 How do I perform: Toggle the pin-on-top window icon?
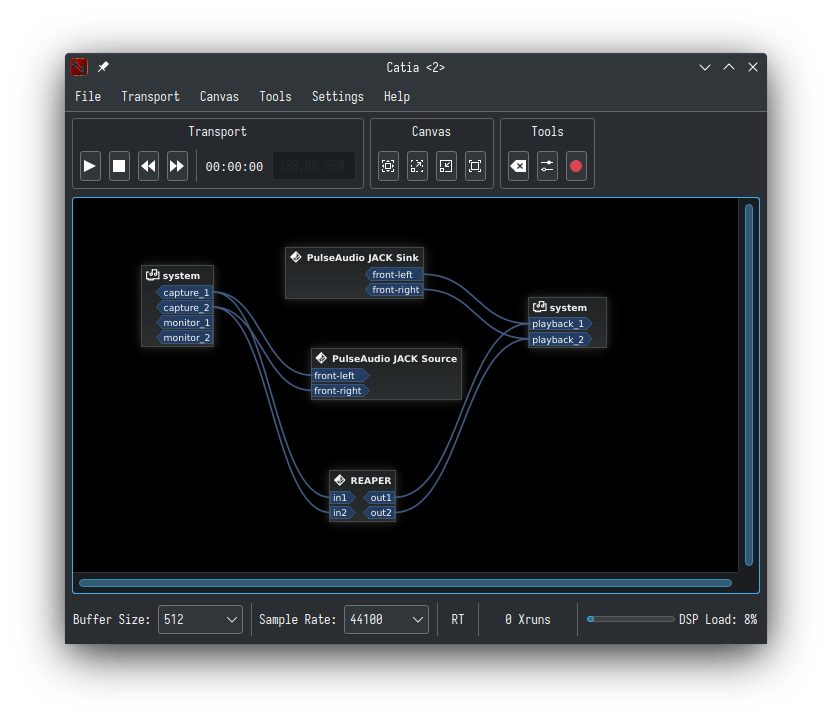[x=101, y=67]
